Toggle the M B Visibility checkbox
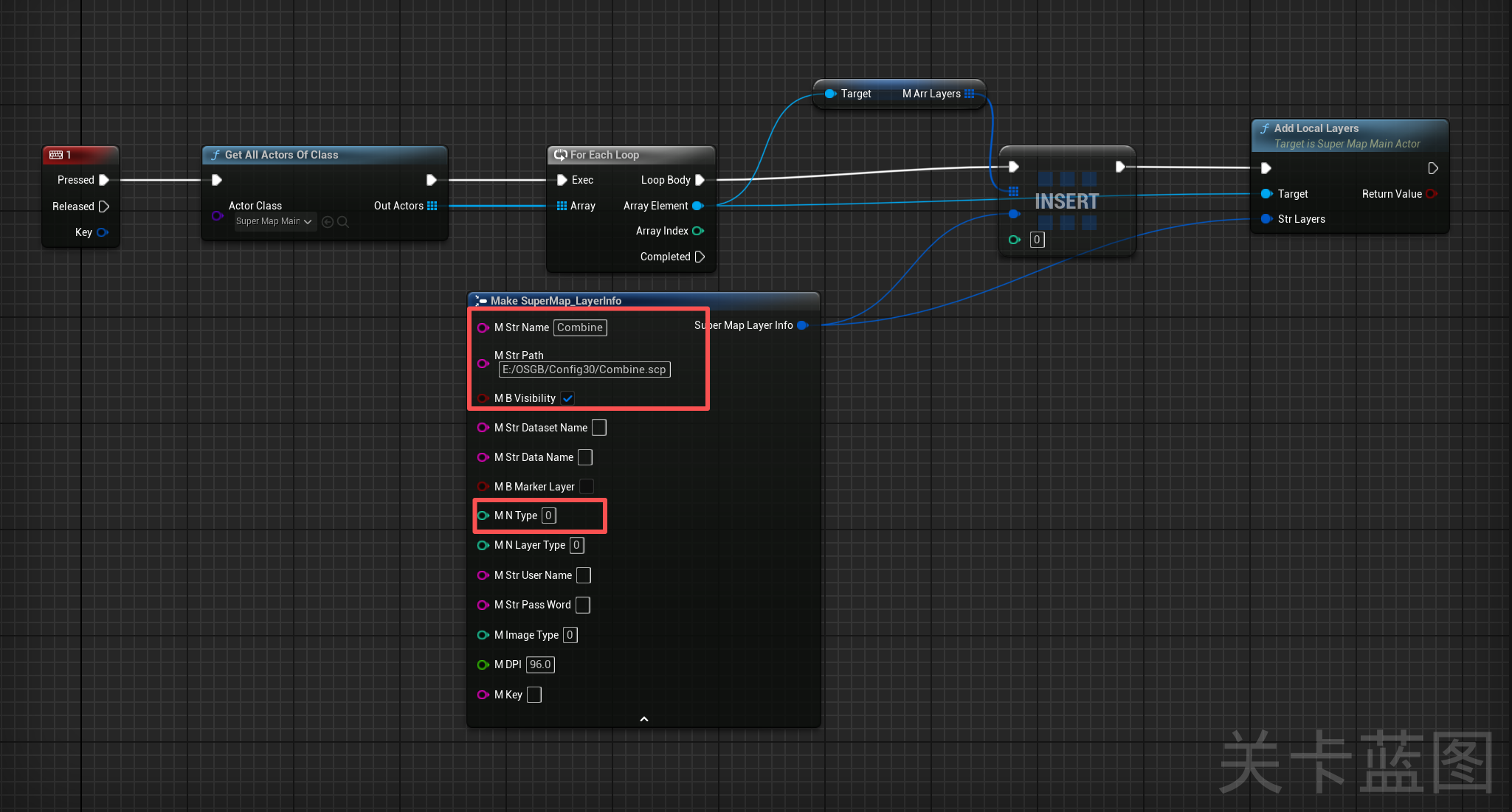Viewport: 1512px width, 812px height. coord(567,398)
